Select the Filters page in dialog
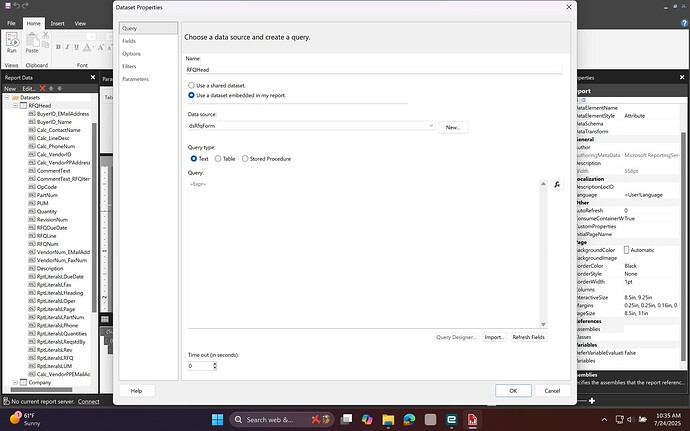The width and height of the screenshot is (690, 431). point(148,66)
